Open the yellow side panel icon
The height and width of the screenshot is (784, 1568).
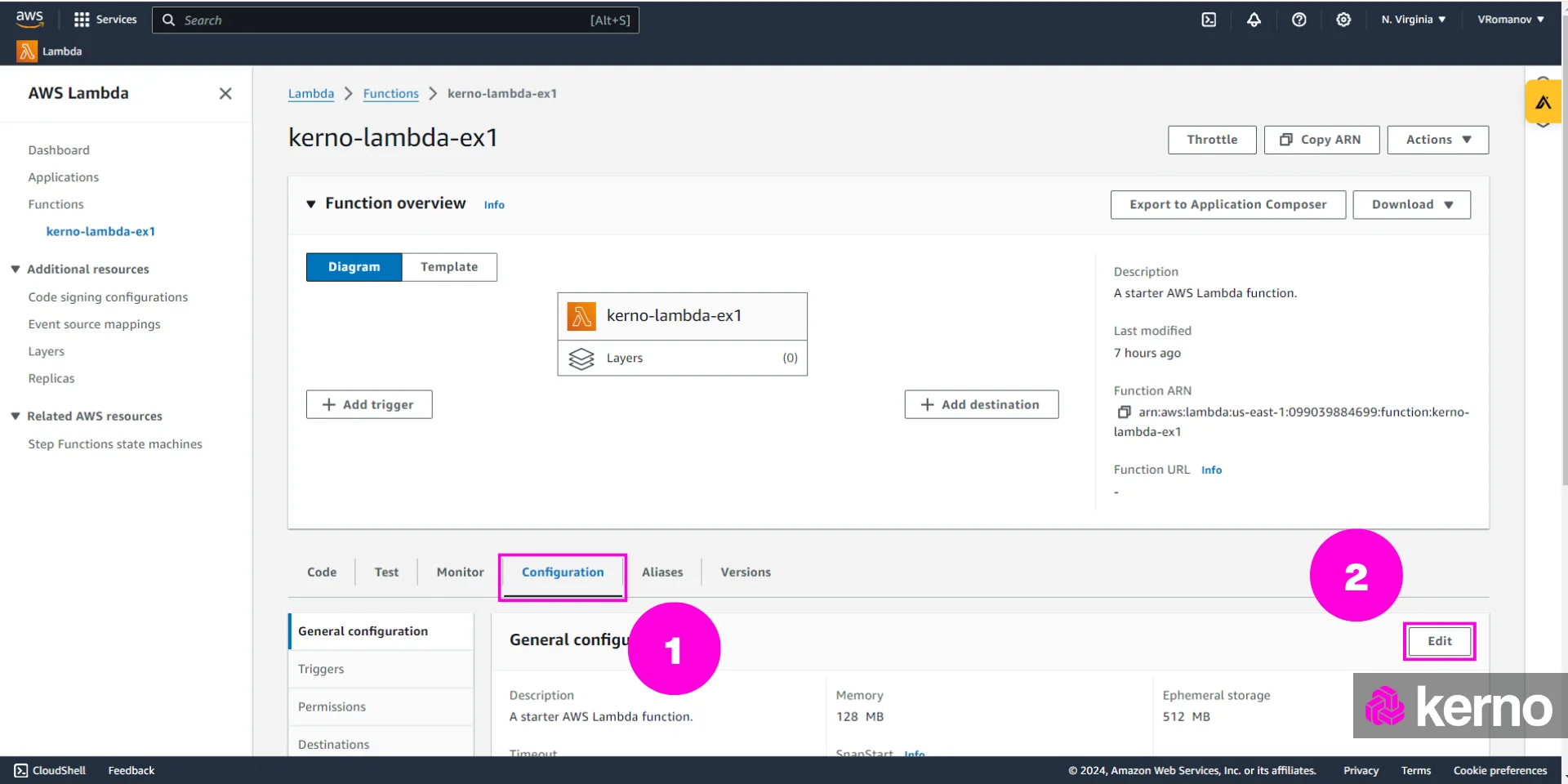point(1543,102)
